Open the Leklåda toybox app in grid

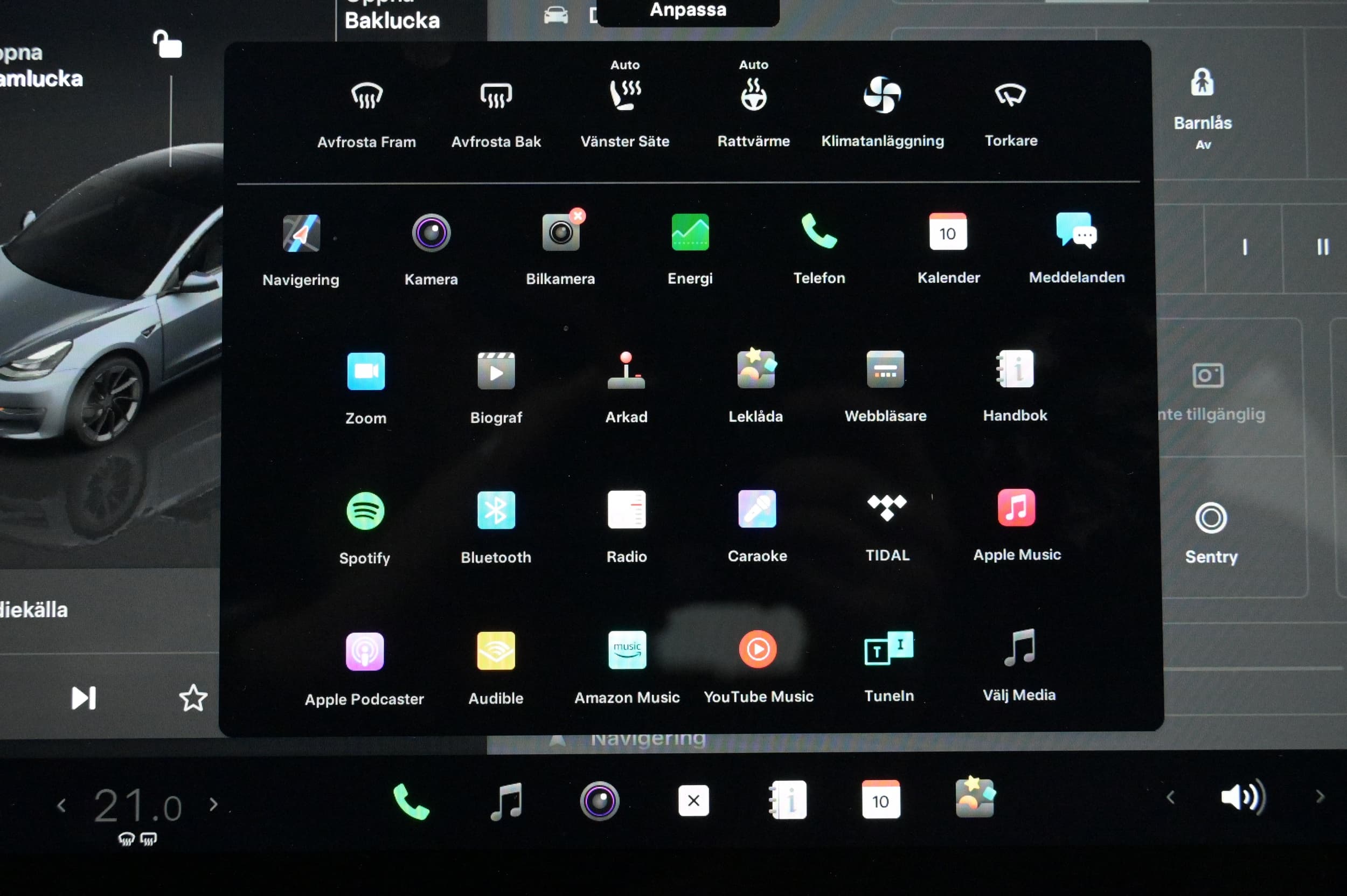coord(756,369)
